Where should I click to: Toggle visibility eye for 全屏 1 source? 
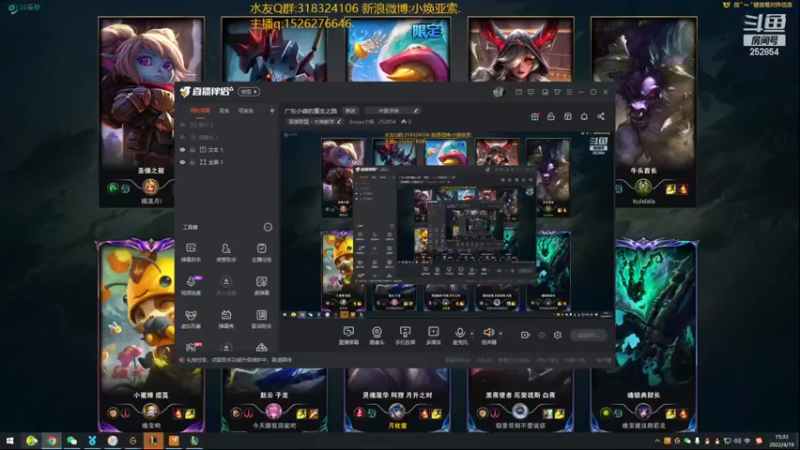point(182,162)
